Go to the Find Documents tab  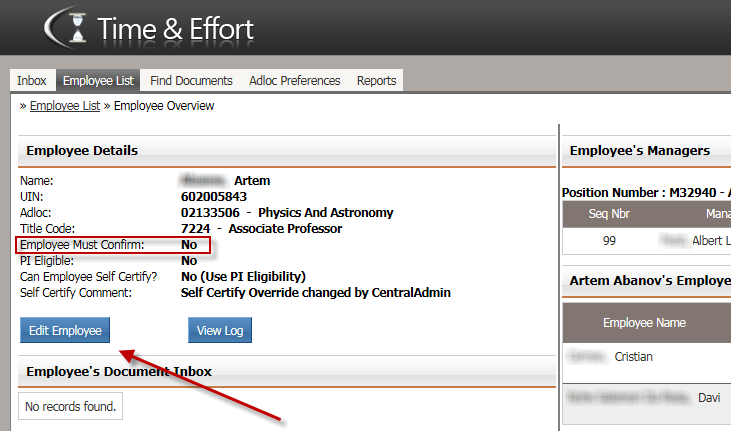190,81
